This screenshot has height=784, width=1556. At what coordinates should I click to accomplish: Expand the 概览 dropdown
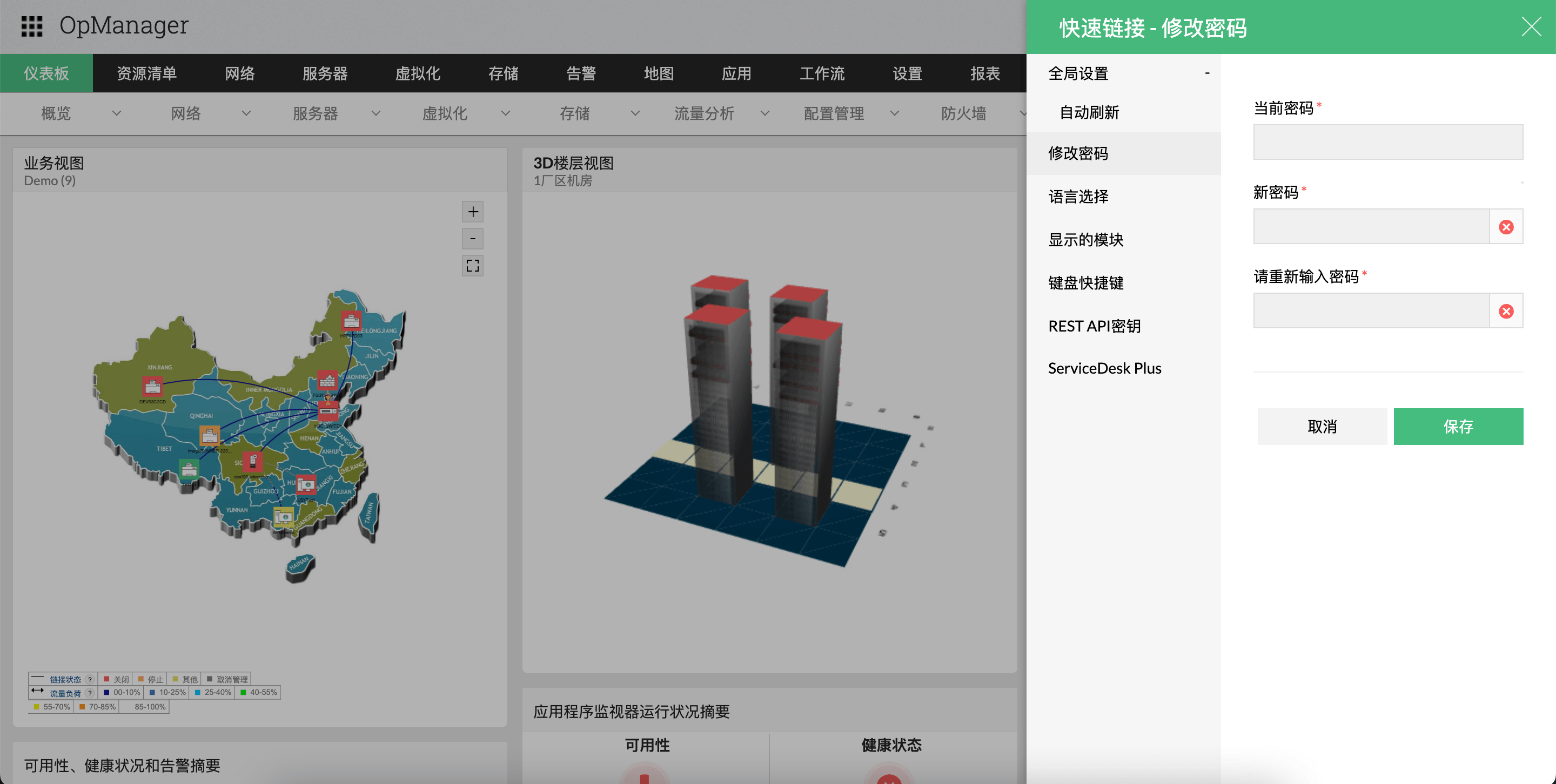[117, 113]
